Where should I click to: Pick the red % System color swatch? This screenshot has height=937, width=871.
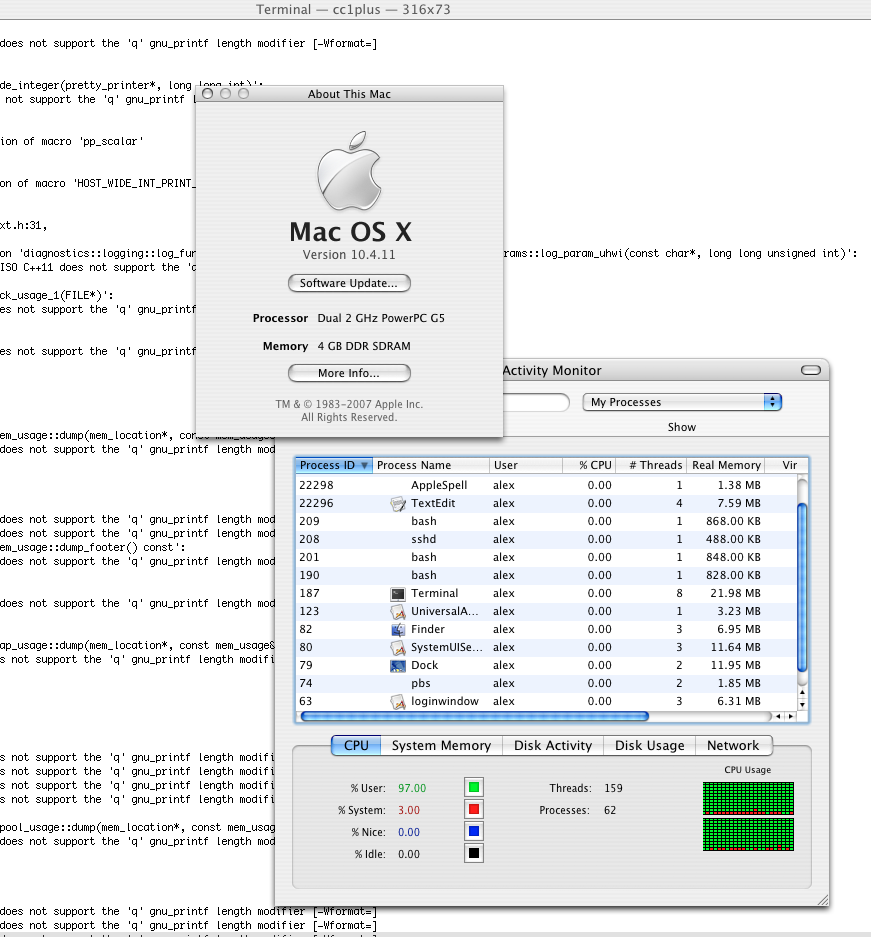click(x=474, y=809)
